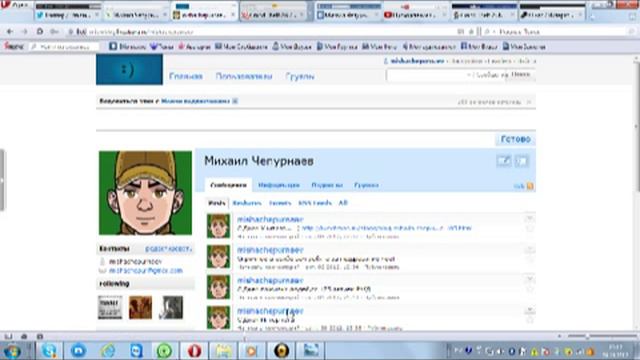This screenshot has width=640, height=360.
Task: Open the Мои Сообщения bookmark
Action: 241,47
